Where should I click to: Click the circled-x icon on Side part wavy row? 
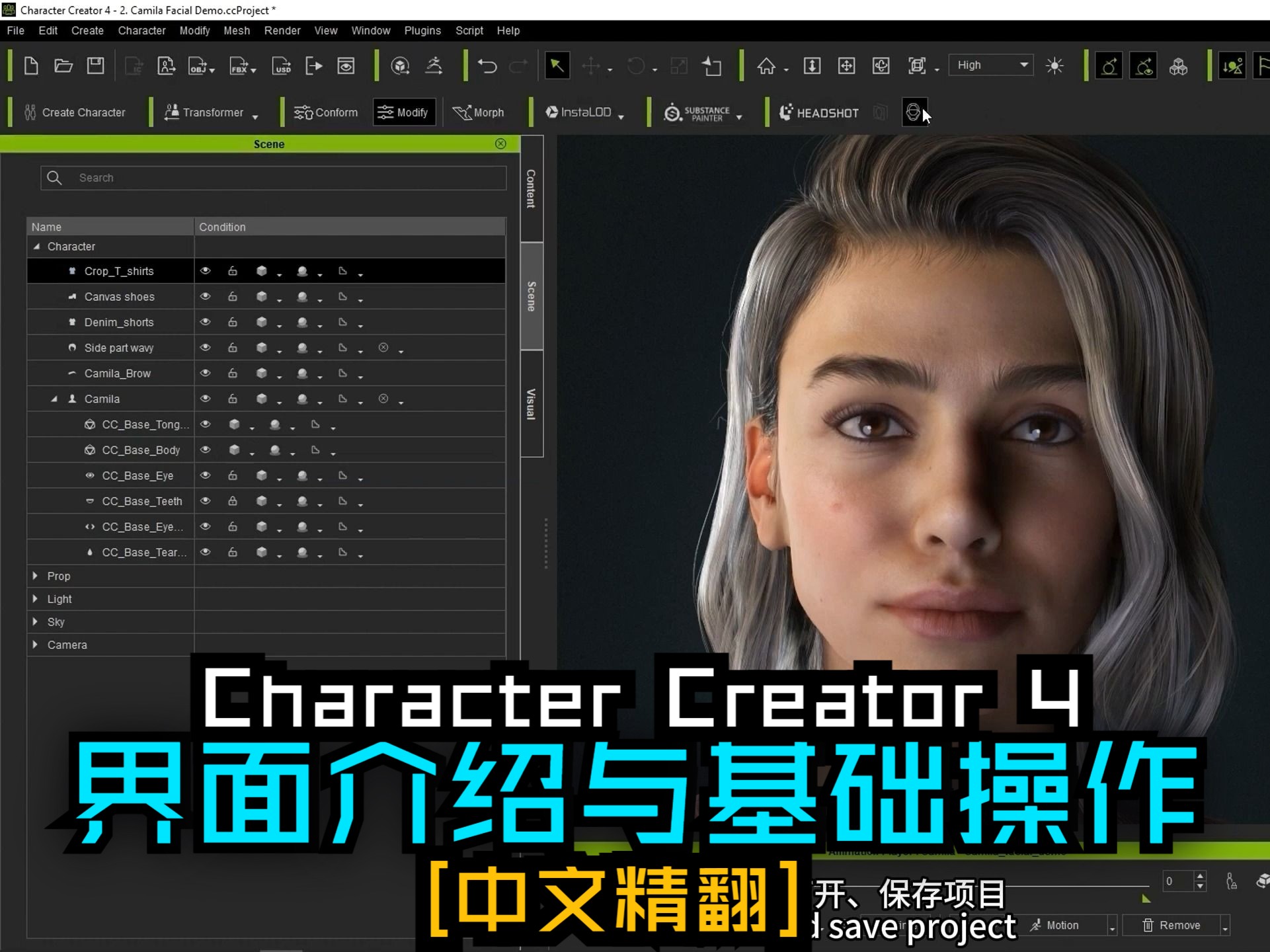(383, 347)
